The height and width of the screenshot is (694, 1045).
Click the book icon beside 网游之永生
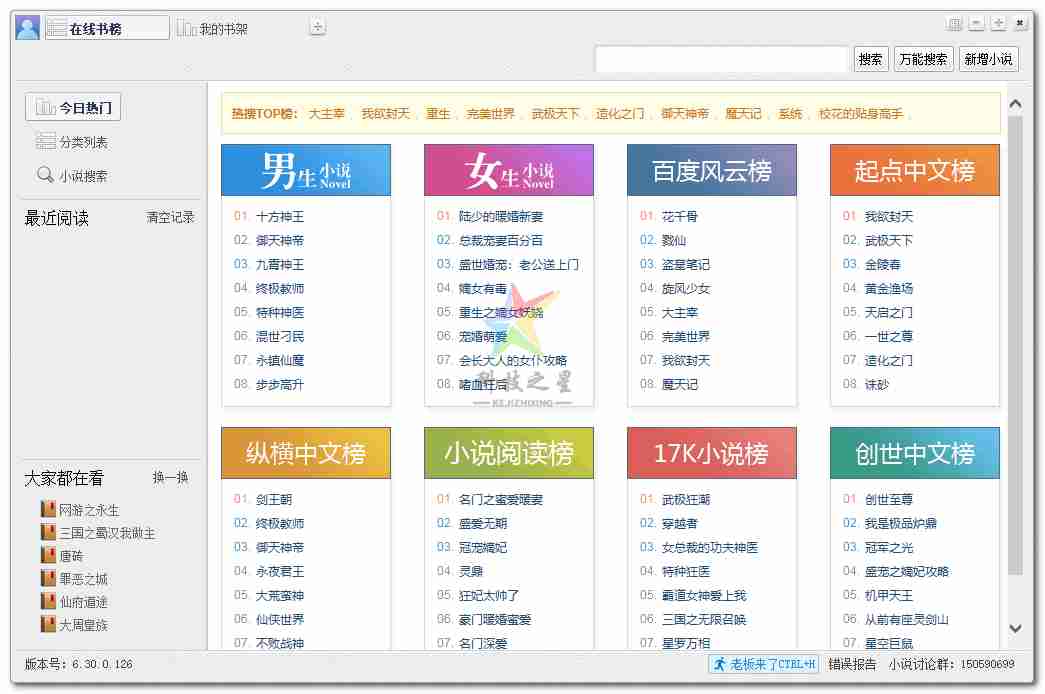48,510
